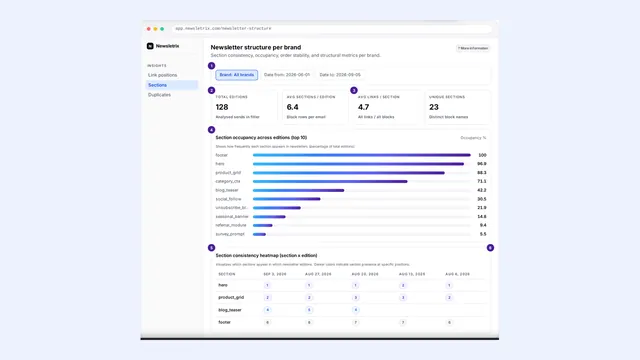Open the Link positions page
This screenshot has height=360, width=640.
[162, 75]
